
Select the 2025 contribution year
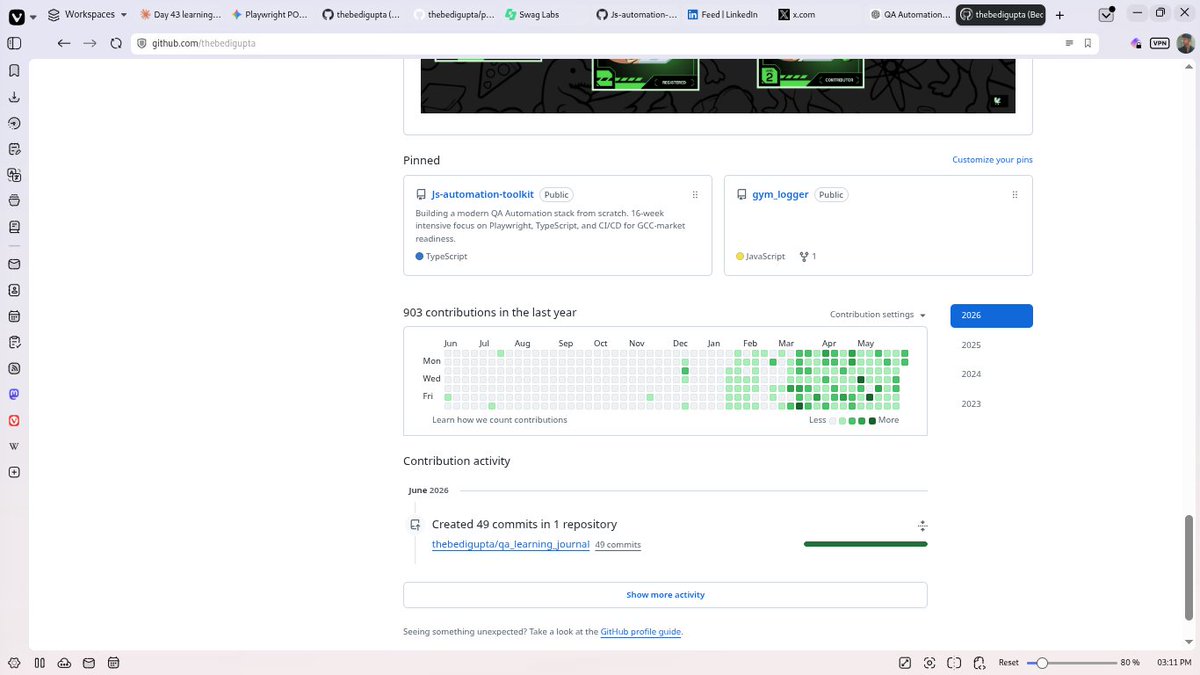971,345
